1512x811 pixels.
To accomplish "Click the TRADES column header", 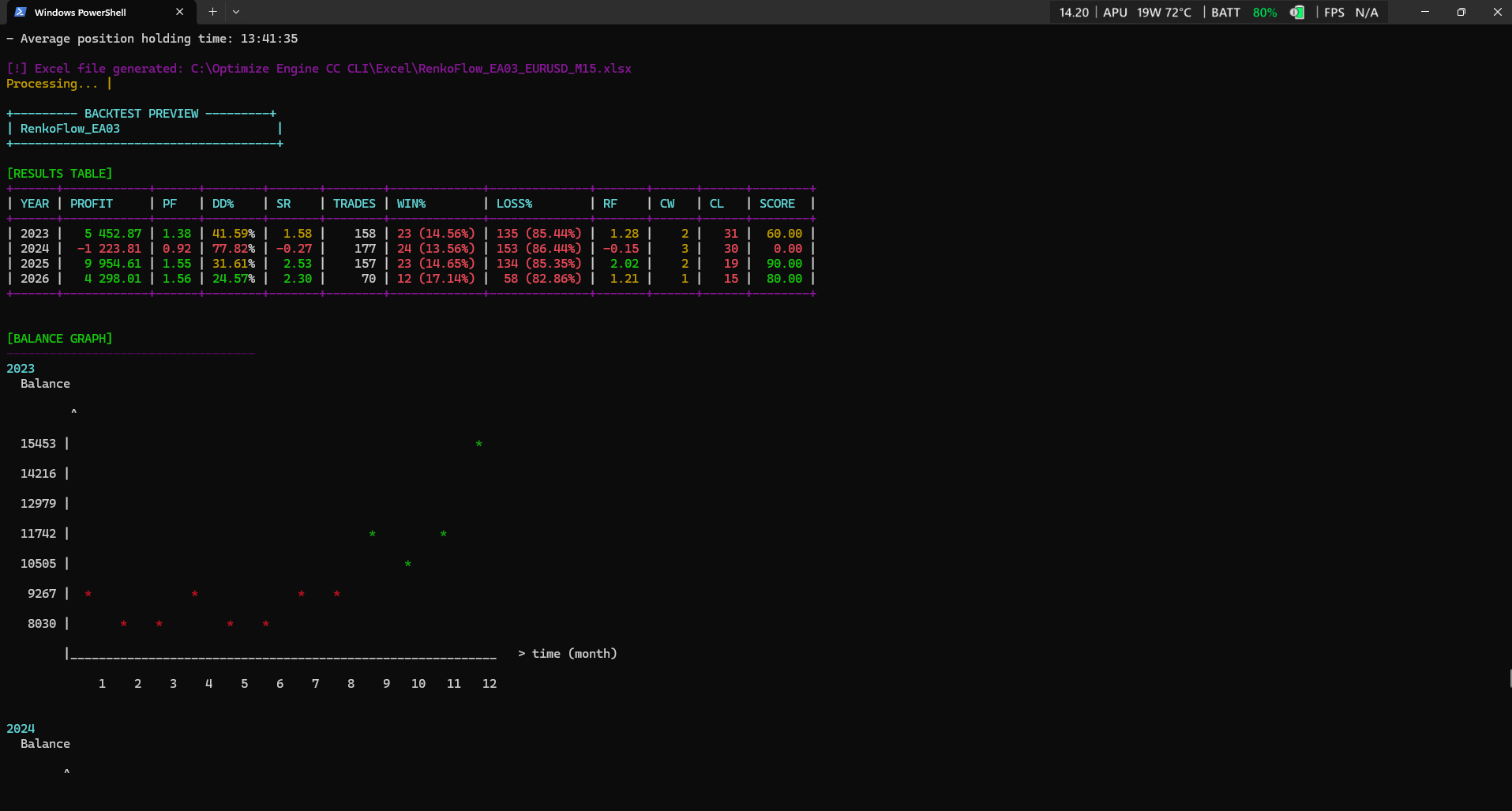I will (355, 204).
